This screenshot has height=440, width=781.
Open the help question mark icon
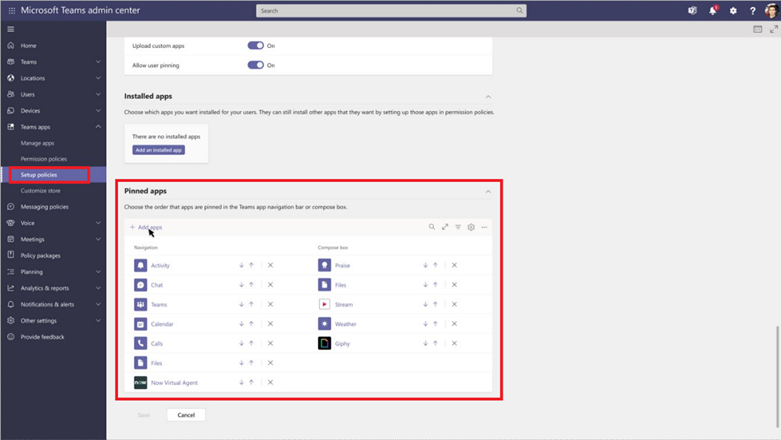coord(753,10)
